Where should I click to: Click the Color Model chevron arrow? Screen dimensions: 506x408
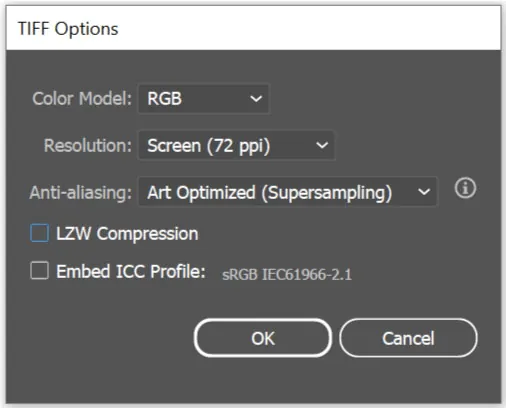tap(256, 99)
